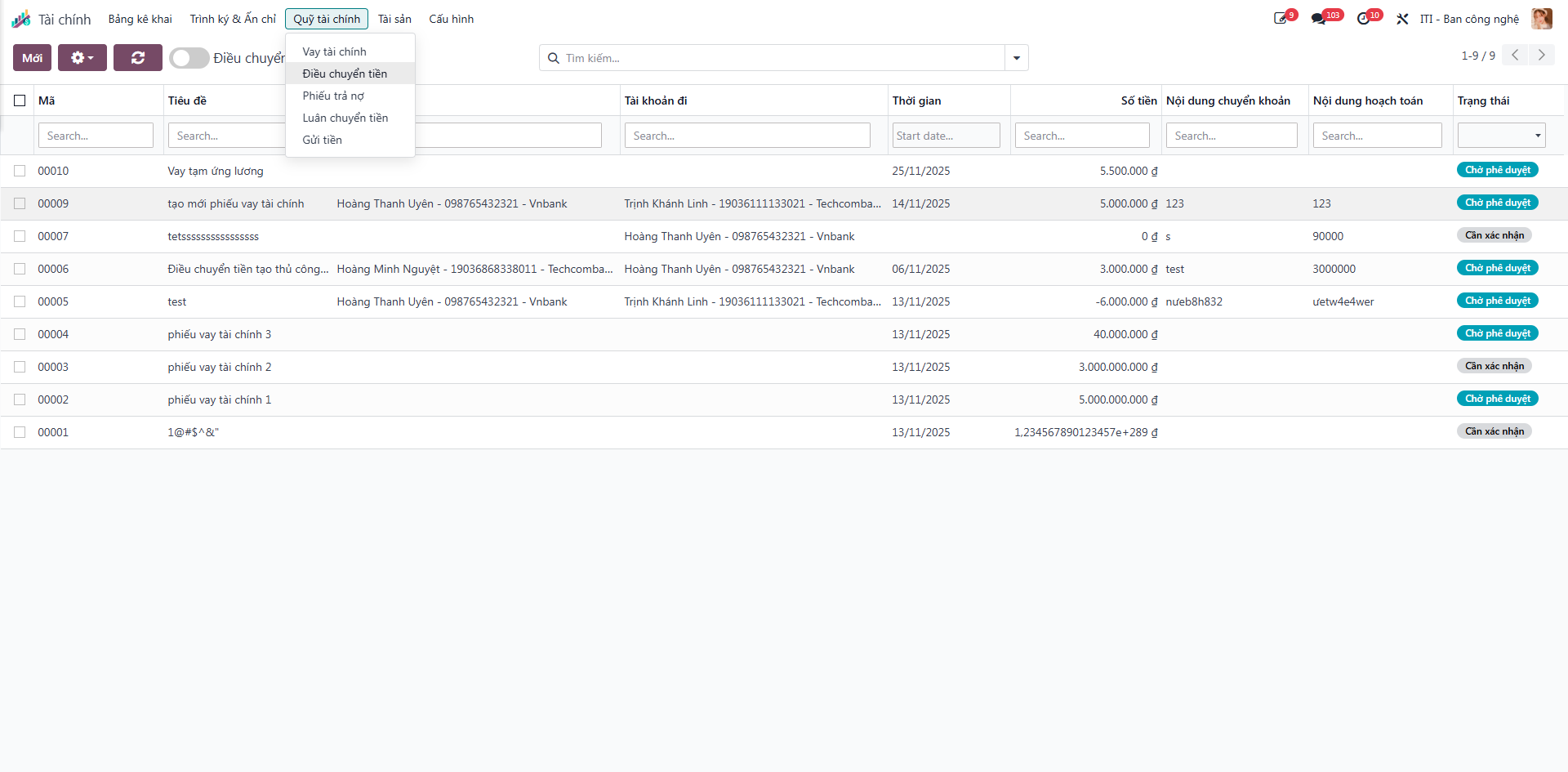Viewport: 1568px width, 772px height.
Task: Tick the checkbox for row 00006
Action: pos(20,269)
